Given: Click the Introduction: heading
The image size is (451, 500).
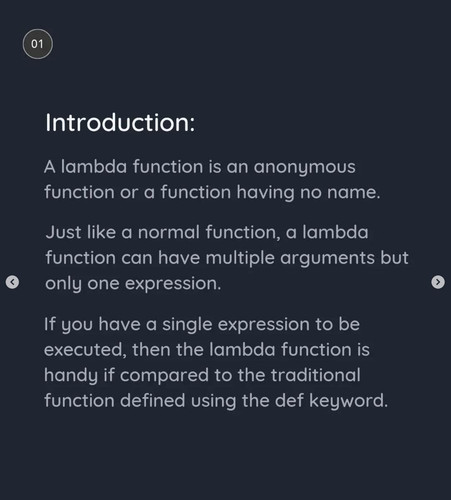Looking at the screenshot, I should [120, 122].
